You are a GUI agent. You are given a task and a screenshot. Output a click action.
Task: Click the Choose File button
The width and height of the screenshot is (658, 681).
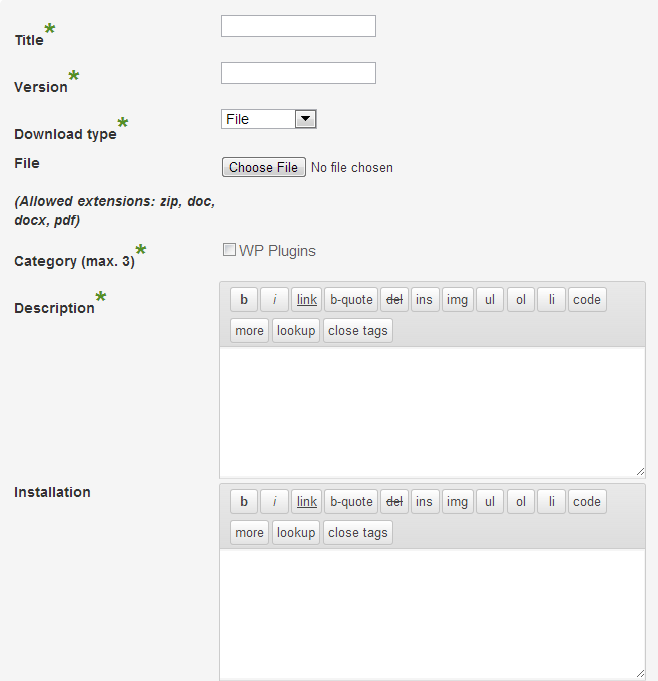(x=264, y=167)
